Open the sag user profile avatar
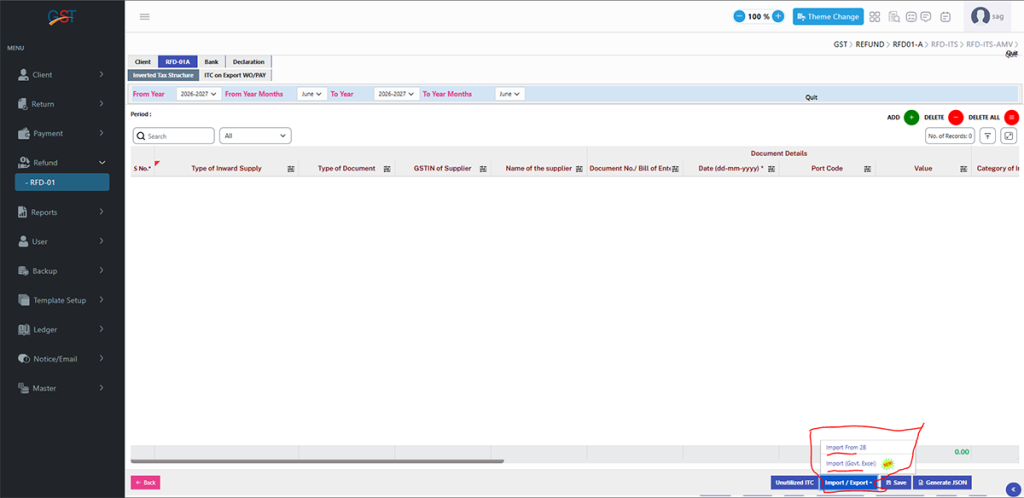 coord(980,16)
